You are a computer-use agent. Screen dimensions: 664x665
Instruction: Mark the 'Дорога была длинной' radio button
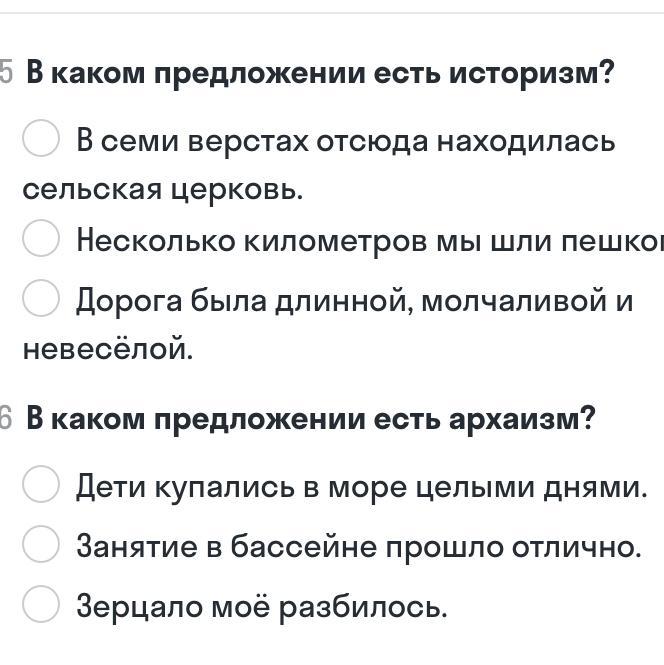tap(40, 299)
